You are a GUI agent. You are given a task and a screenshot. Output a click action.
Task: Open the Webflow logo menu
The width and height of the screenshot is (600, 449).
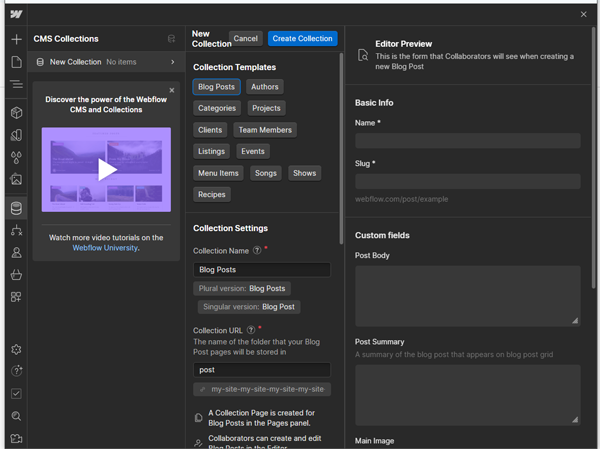coord(16,15)
